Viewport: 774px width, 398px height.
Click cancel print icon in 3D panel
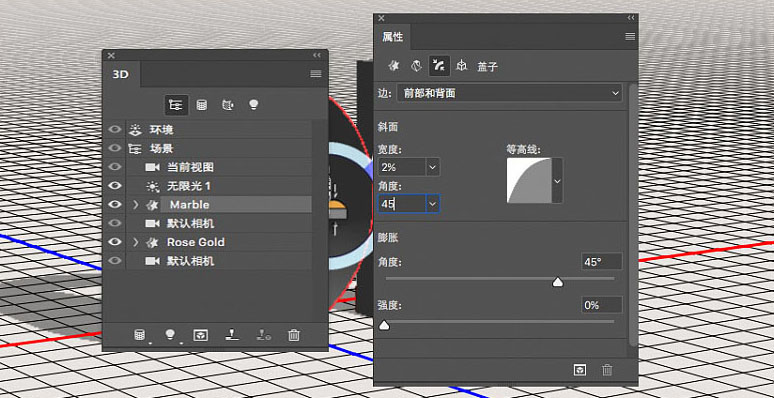point(263,335)
